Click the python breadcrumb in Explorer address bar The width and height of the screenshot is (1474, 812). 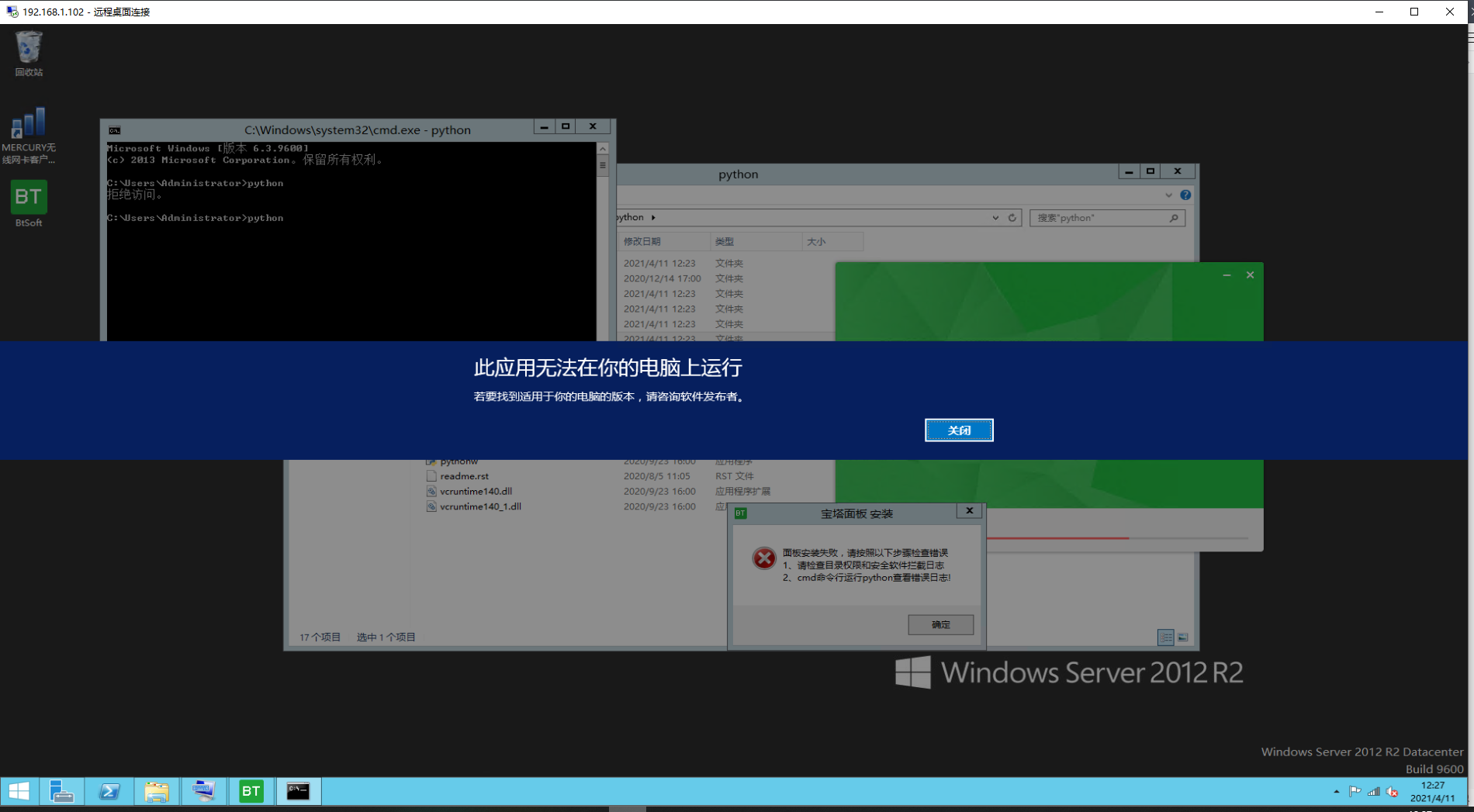point(631,218)
